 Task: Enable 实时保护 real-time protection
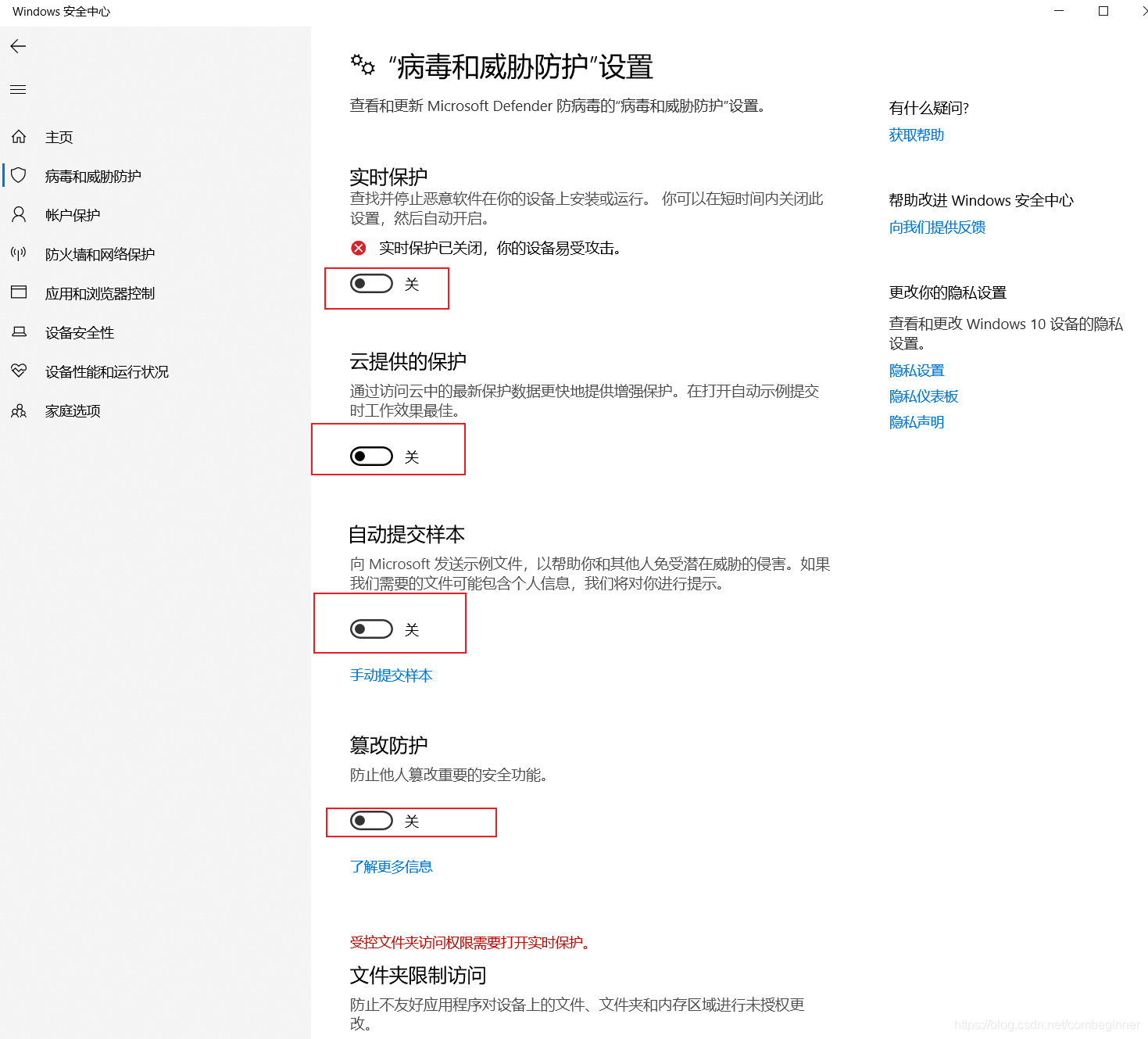(x=370, y=283)
